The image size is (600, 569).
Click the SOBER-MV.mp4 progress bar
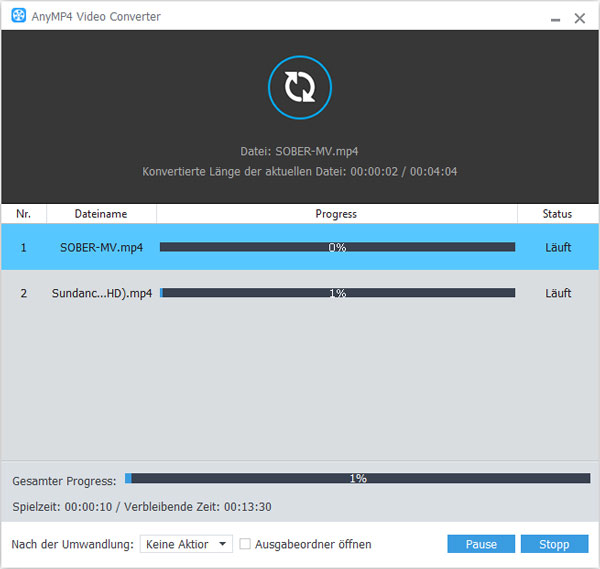[x=337, y=247]
